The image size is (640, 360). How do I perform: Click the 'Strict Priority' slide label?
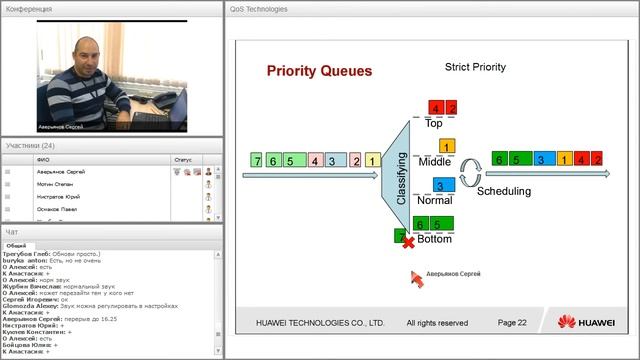(x=475, y=67)
